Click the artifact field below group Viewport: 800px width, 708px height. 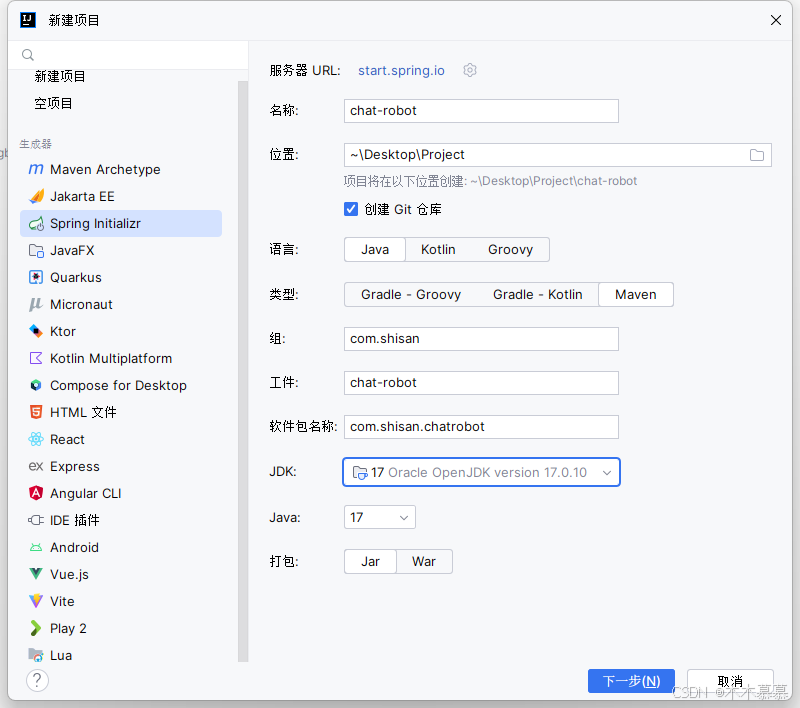pyautogui.click(x=481, y=383)
